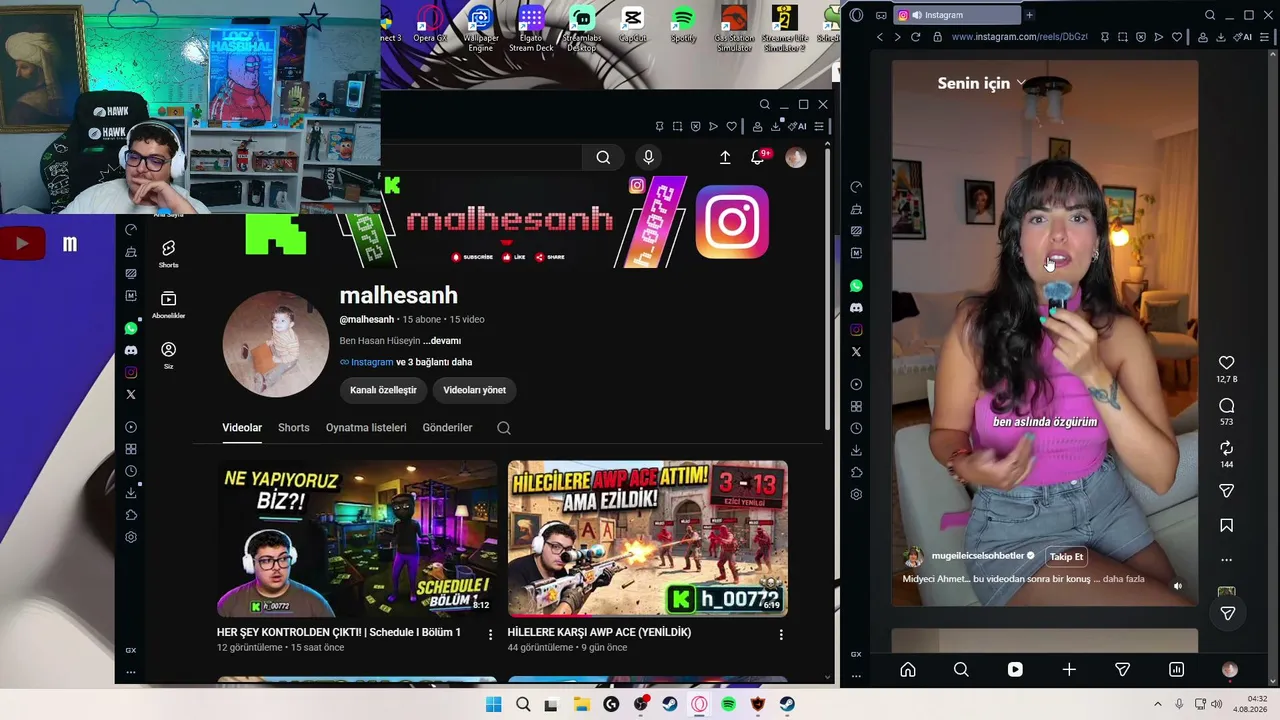Viewport: 1280px width, 720px height.
Task: Click the YouTube search magnifier button
Action: click(603, 157)
